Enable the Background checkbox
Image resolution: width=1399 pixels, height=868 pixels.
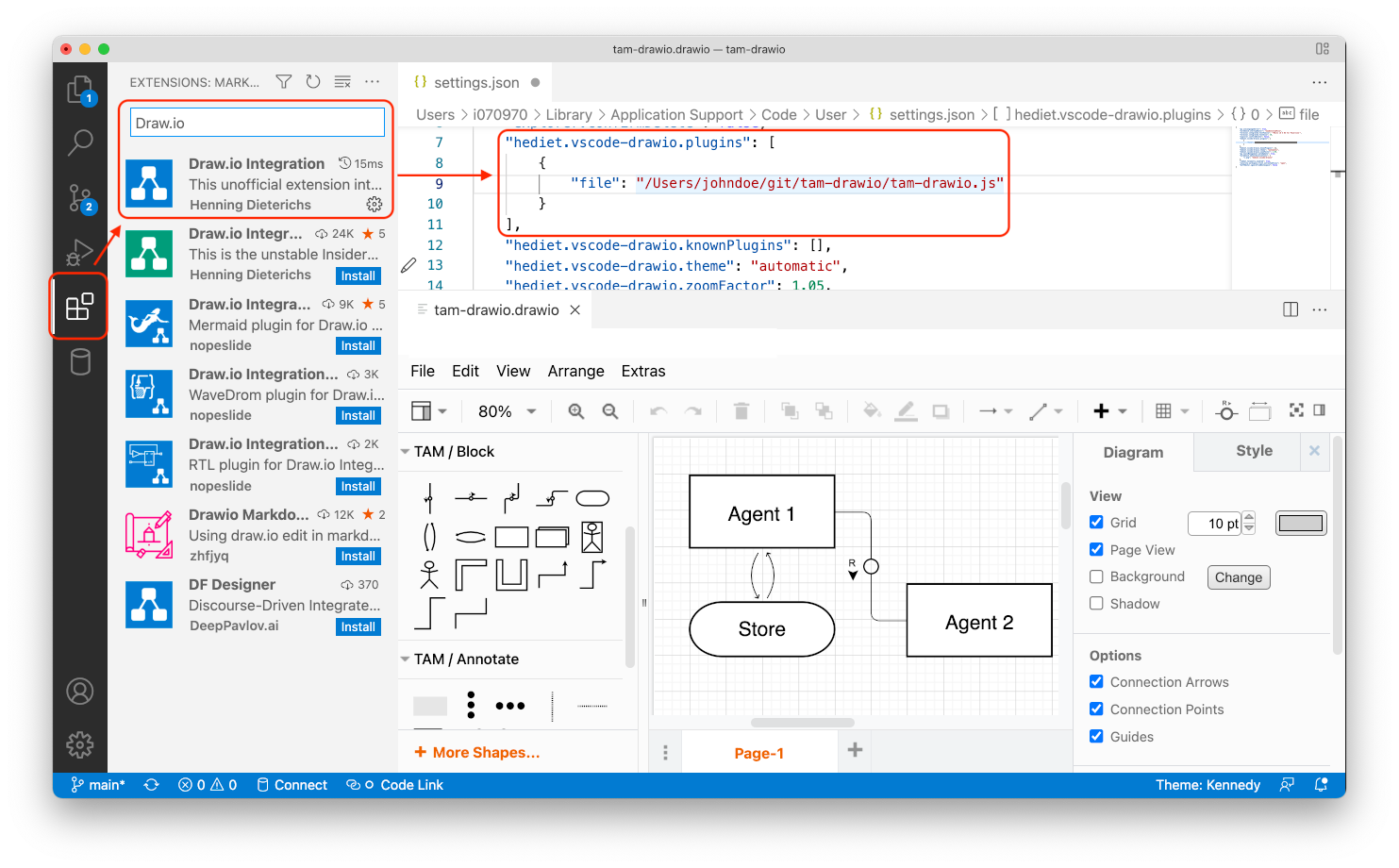point(1096,576)
